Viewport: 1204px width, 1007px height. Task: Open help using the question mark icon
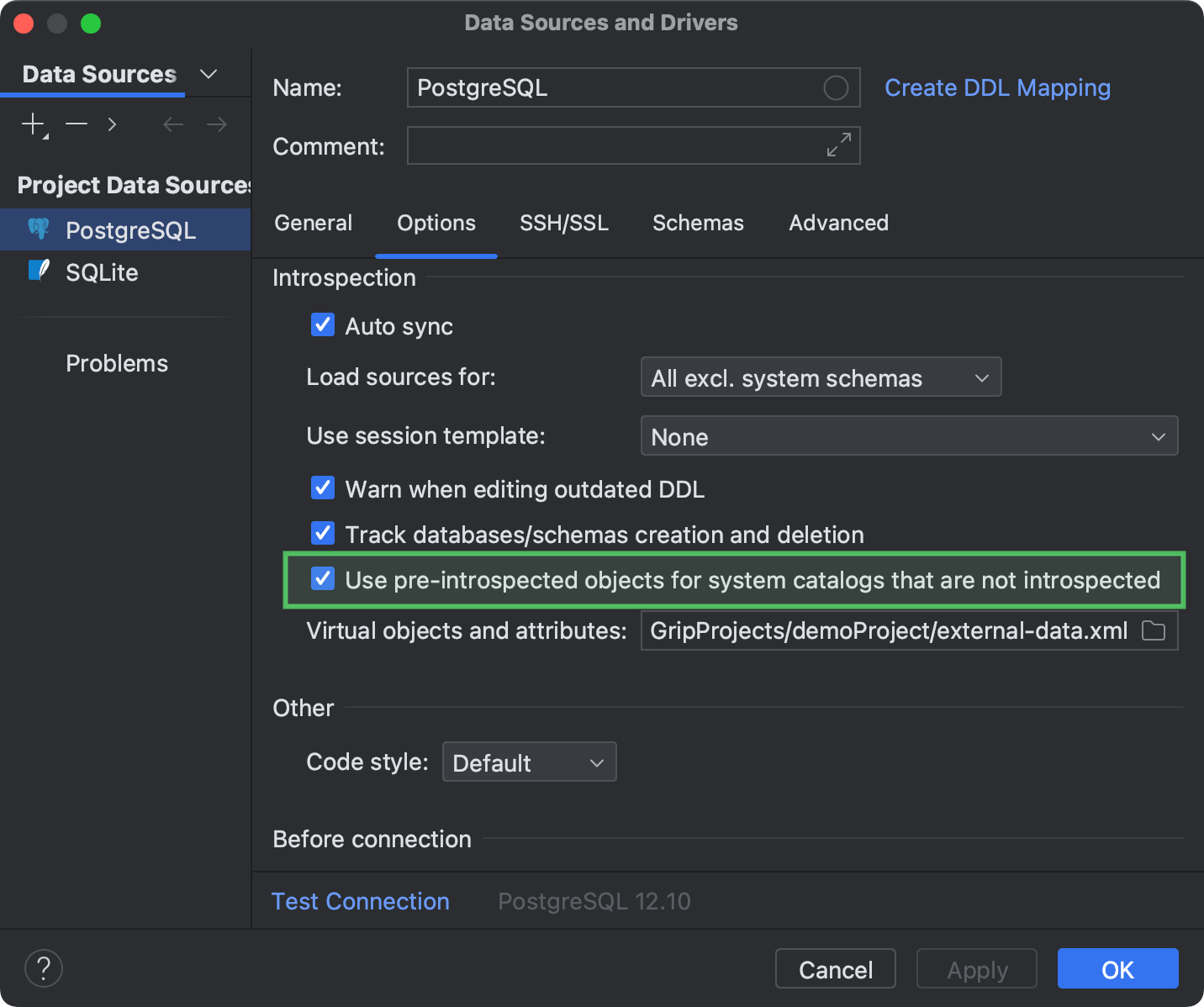[x=44, y=968]
